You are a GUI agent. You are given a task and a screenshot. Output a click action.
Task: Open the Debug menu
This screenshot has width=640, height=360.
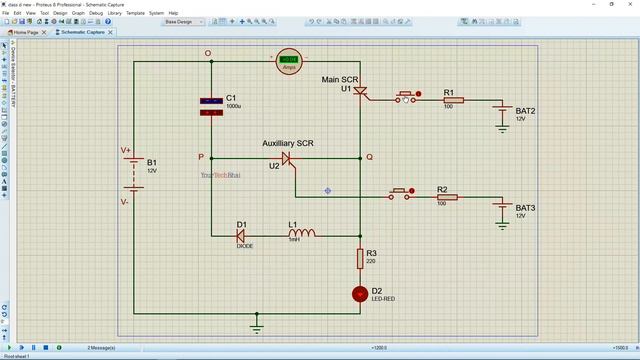[x=96, y=13]
